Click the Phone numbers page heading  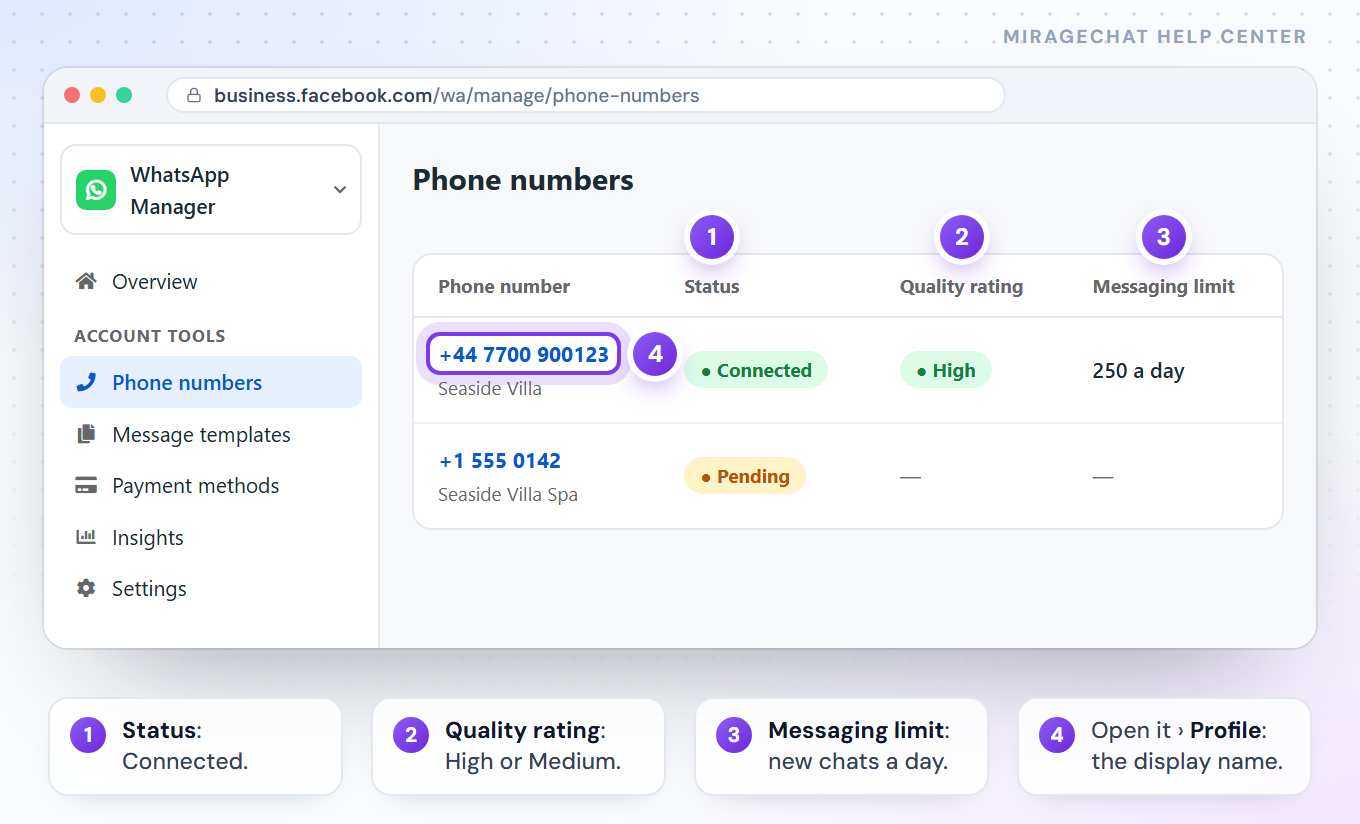pos(523,180)
